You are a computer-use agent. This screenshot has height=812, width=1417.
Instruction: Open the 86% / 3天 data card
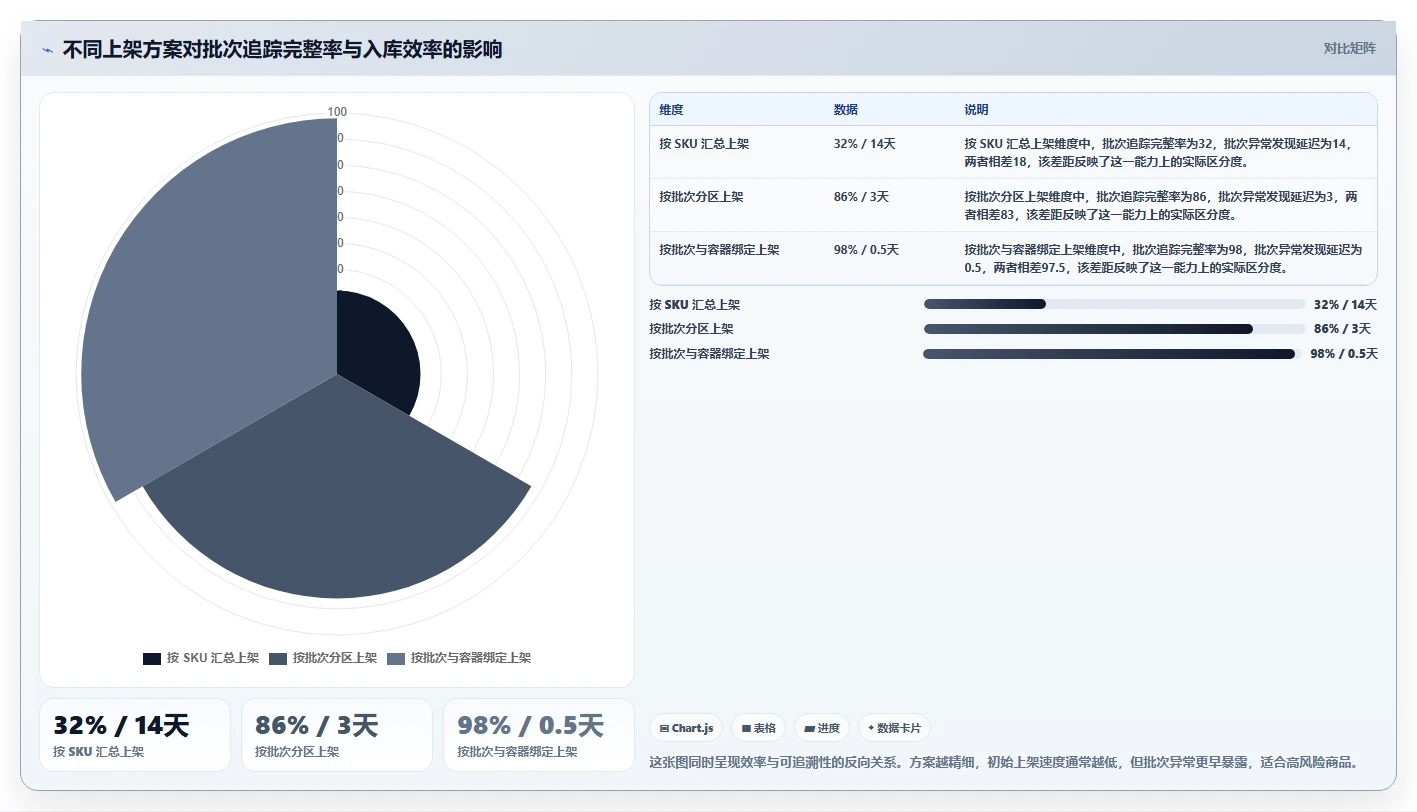click(337, 735)
